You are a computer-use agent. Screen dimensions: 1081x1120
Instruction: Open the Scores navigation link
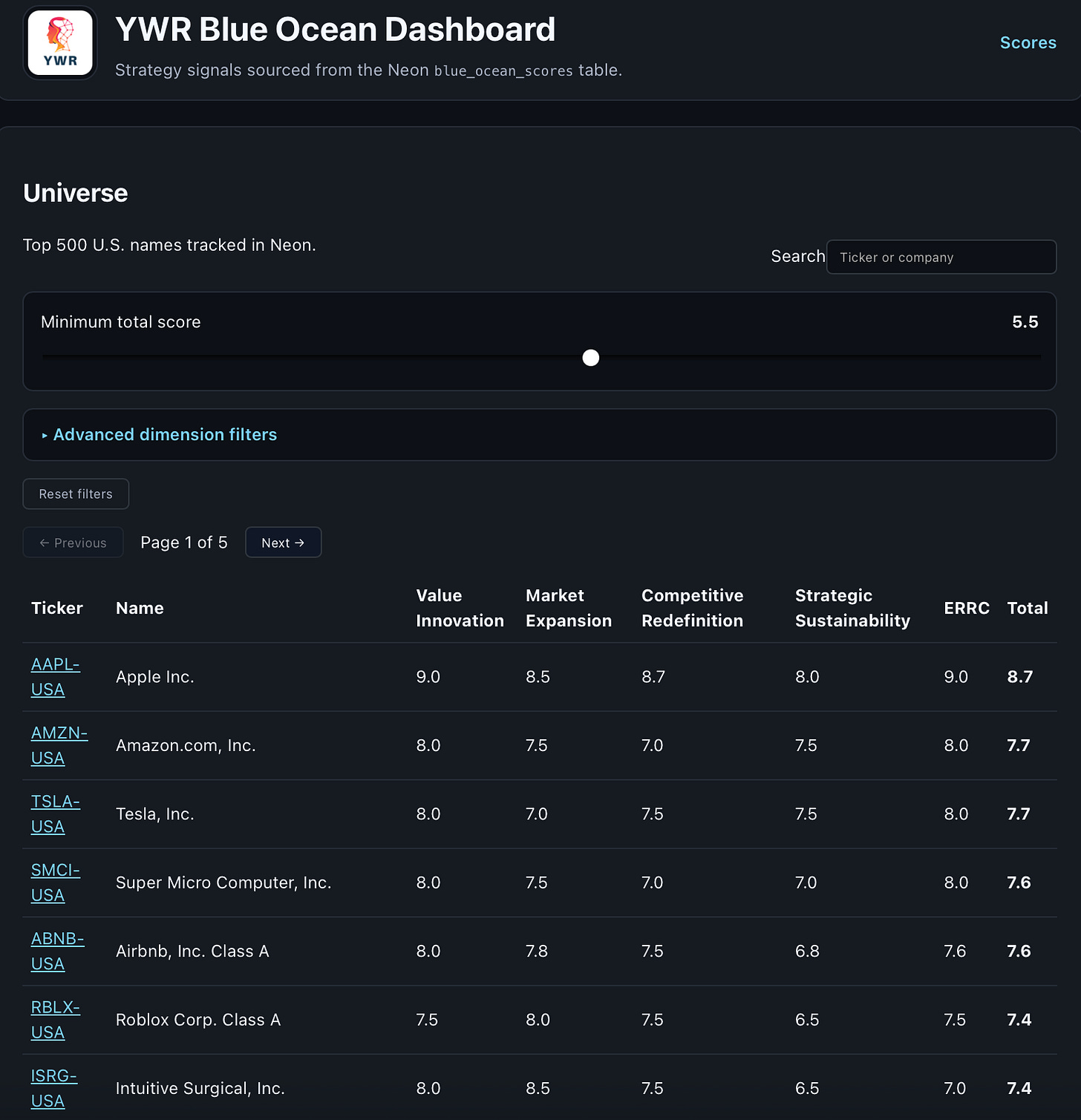1028,43
